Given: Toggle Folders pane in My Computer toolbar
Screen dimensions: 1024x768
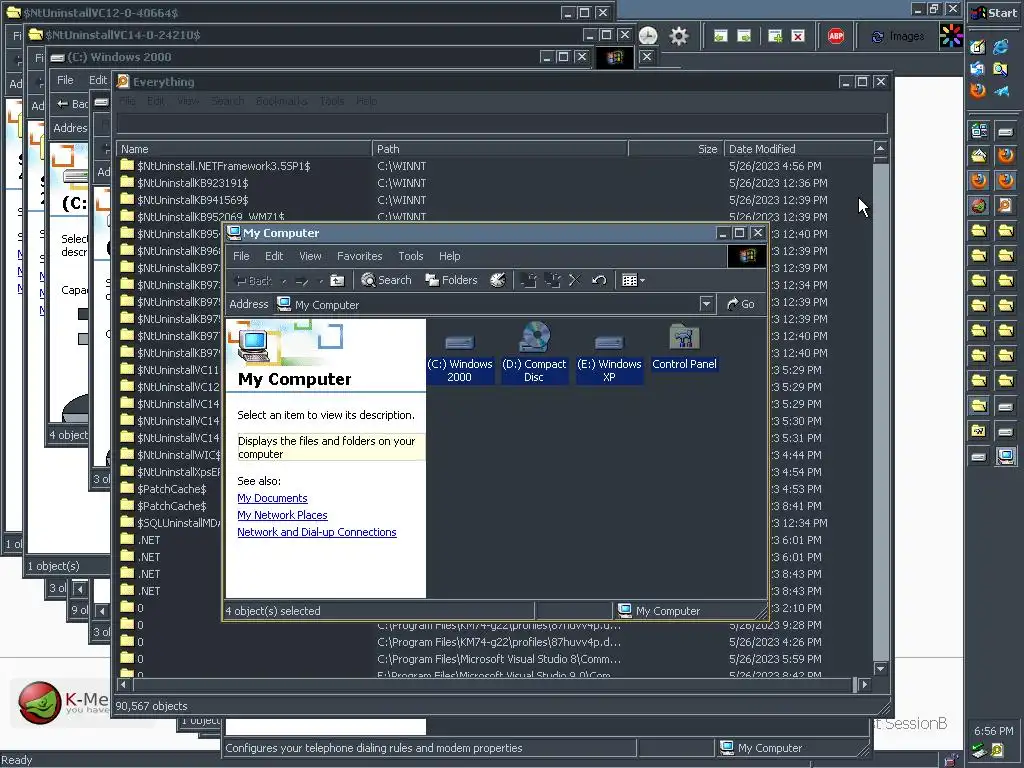Looking at the screenshot, I should click(451, 280).
